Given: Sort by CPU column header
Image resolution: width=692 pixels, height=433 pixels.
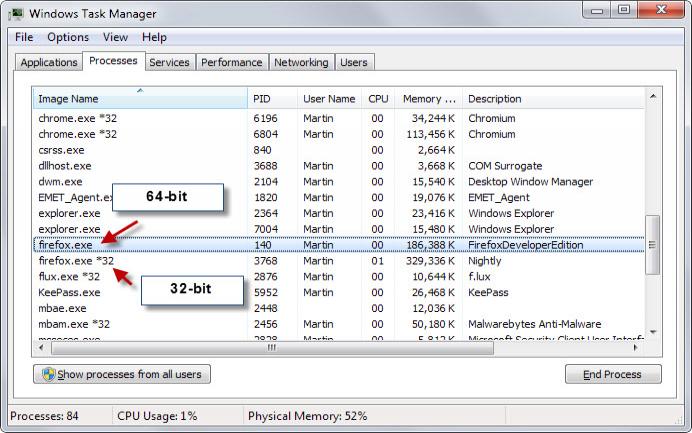Looking at the screenshot, I should pyautogui.click(x=378, y=98).
